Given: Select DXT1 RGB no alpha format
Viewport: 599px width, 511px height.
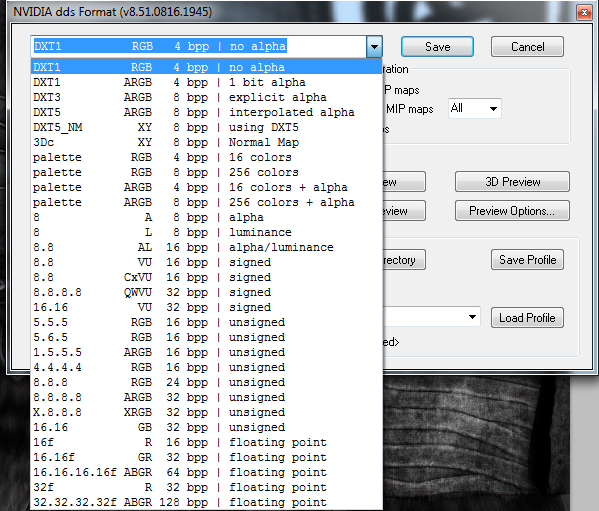Looking at the screenshot, I should [x=206, y=67].
